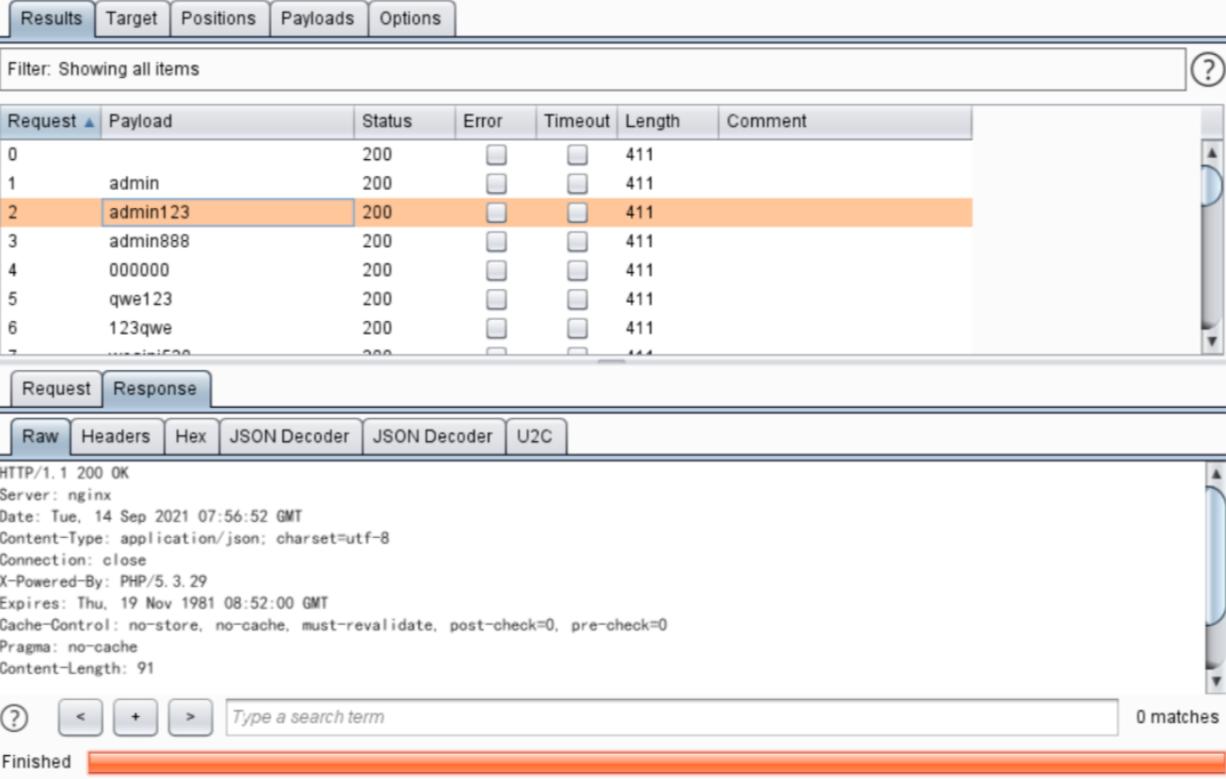Toggle Timeout checkbox for admin123 row

coord(577,213)
